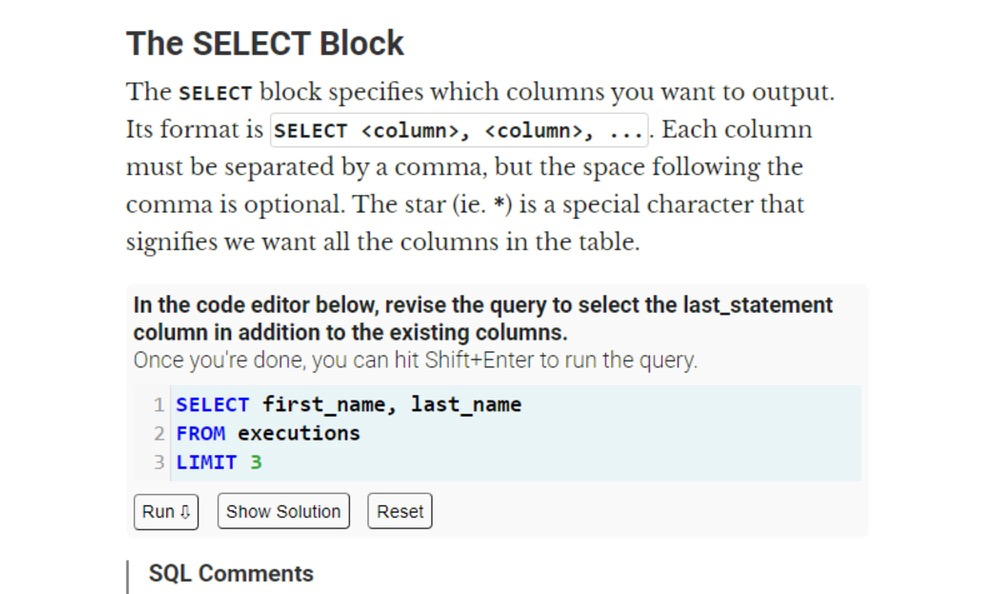
Task: Select line number 1 in the gutter
Action: 159,405
